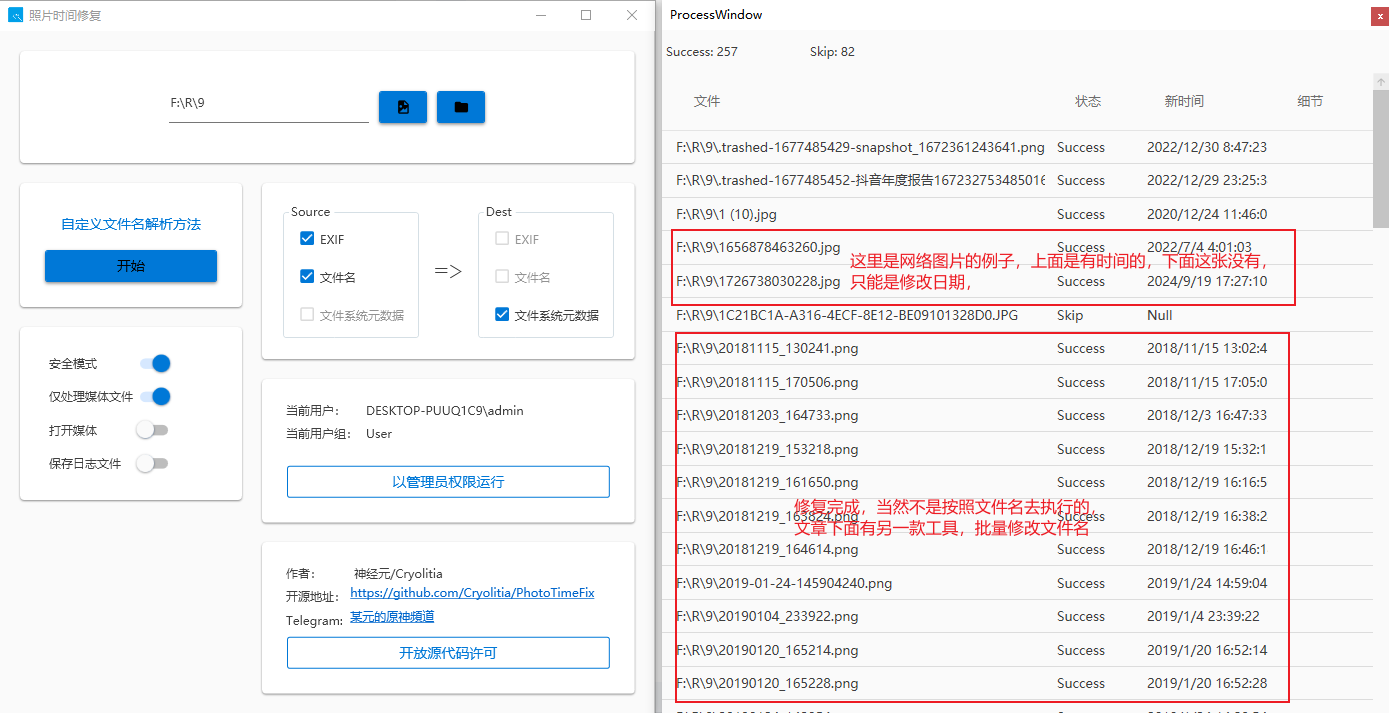This screenshot has height=713, width=1389.
Task: Select row 20181219_164614.png
Action: pos(1017,549)
